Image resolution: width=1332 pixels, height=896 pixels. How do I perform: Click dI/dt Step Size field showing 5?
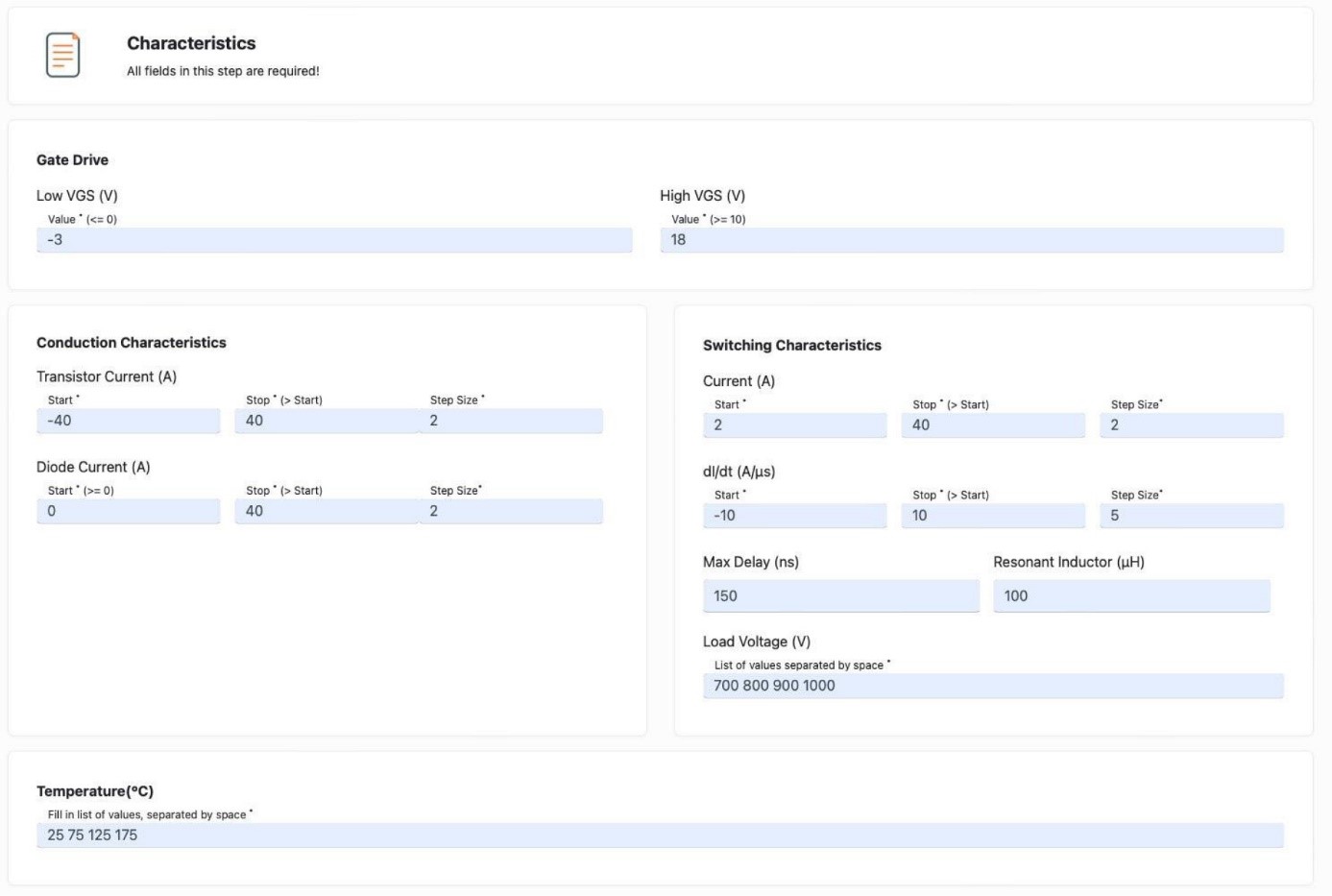(x=1192, y=516)
